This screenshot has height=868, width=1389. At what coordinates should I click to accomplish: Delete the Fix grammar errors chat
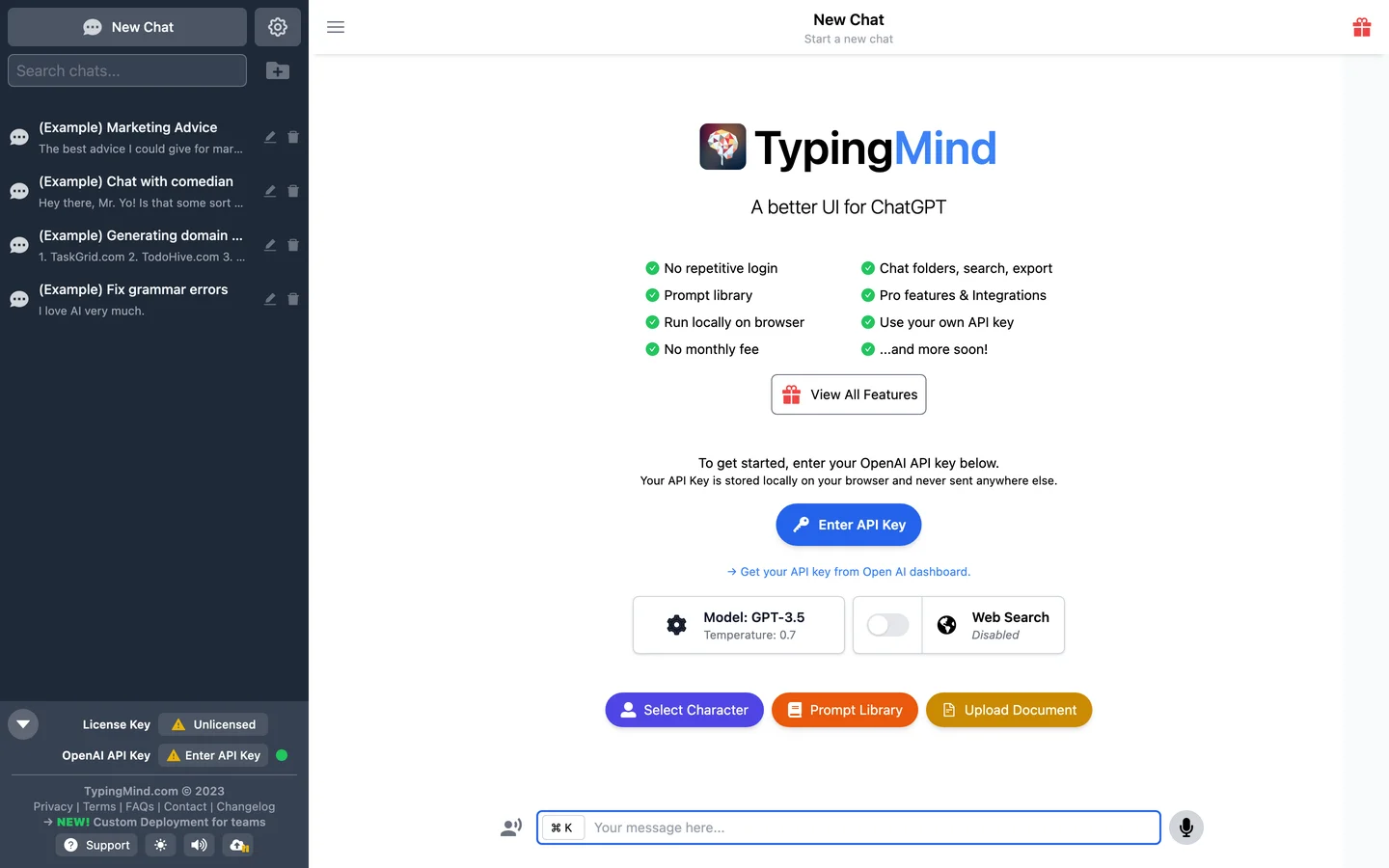[x=293, y=299]
